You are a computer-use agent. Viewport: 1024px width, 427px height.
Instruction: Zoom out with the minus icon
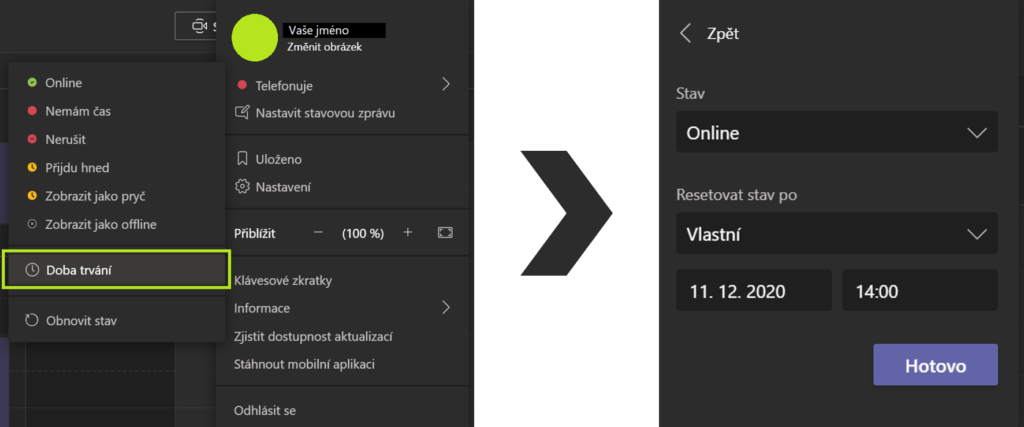click(x=318, y=233)
